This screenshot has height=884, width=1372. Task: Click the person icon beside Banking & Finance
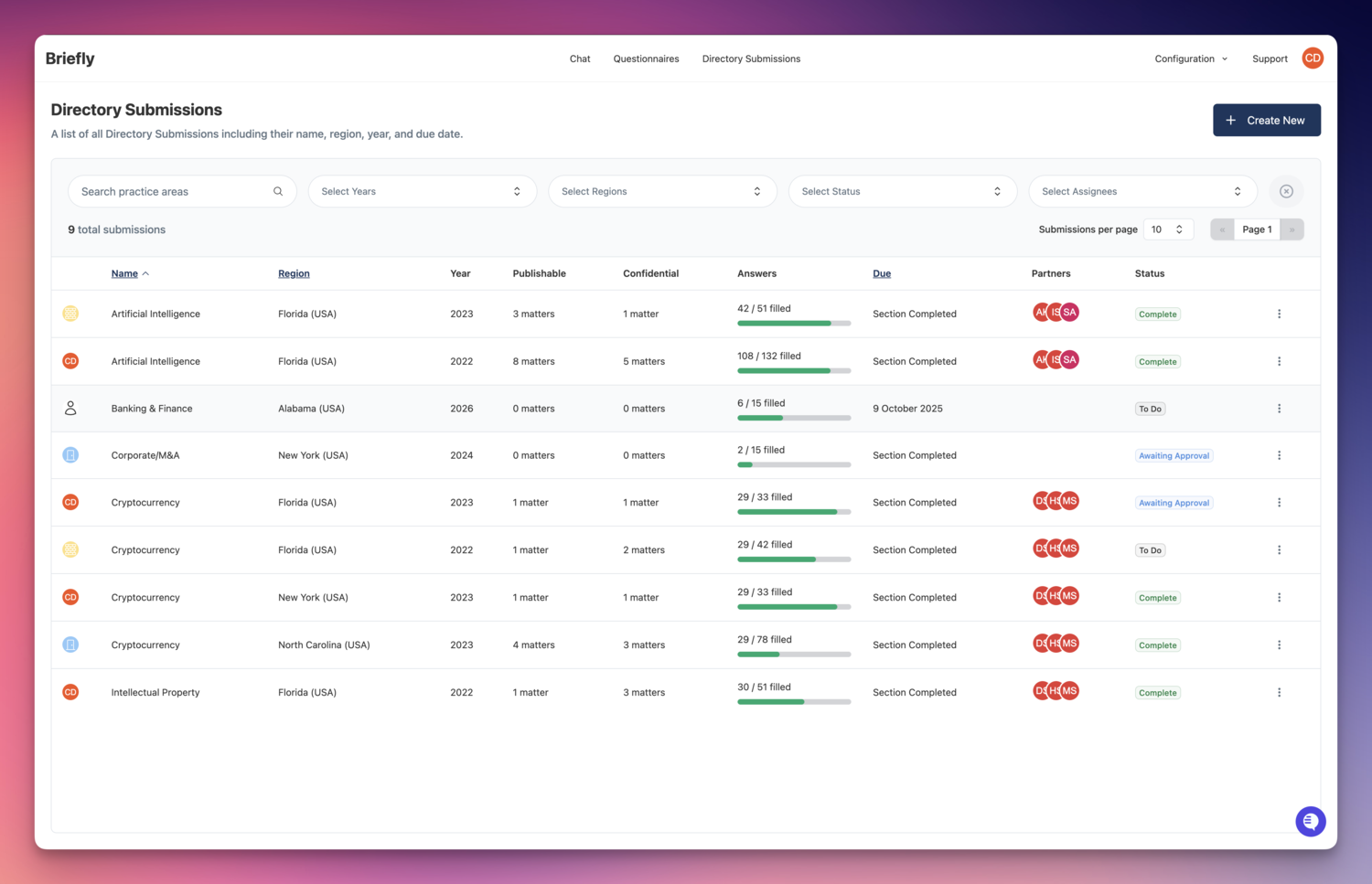70,409
